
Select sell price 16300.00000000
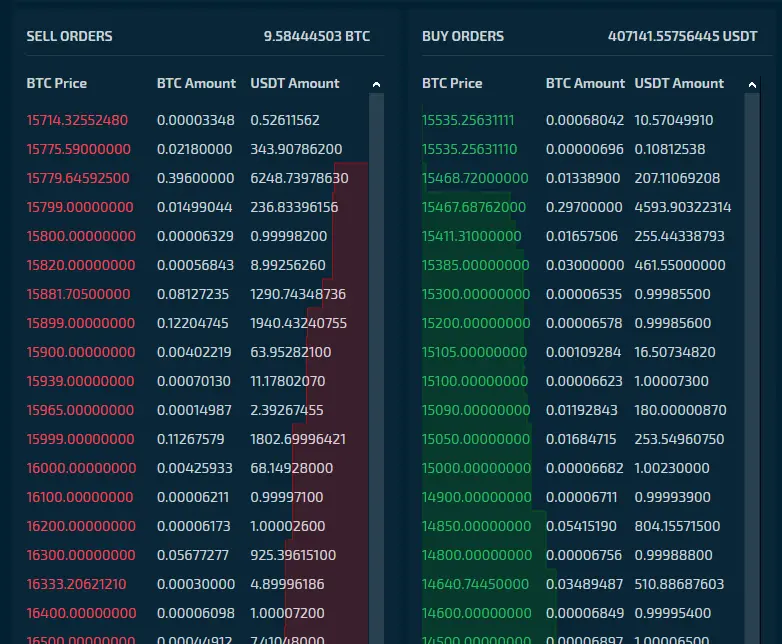tap(81, 555)
